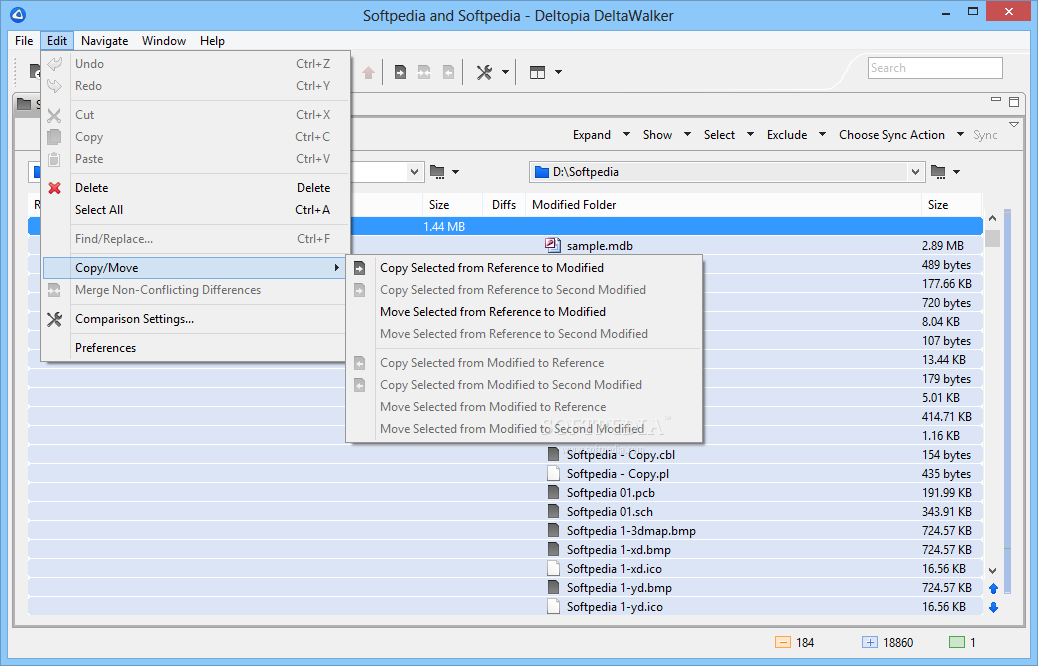Select the Softpedia 1-yd.bmp file row
The width and height of the screenshot is (1038, 666).
505,588
